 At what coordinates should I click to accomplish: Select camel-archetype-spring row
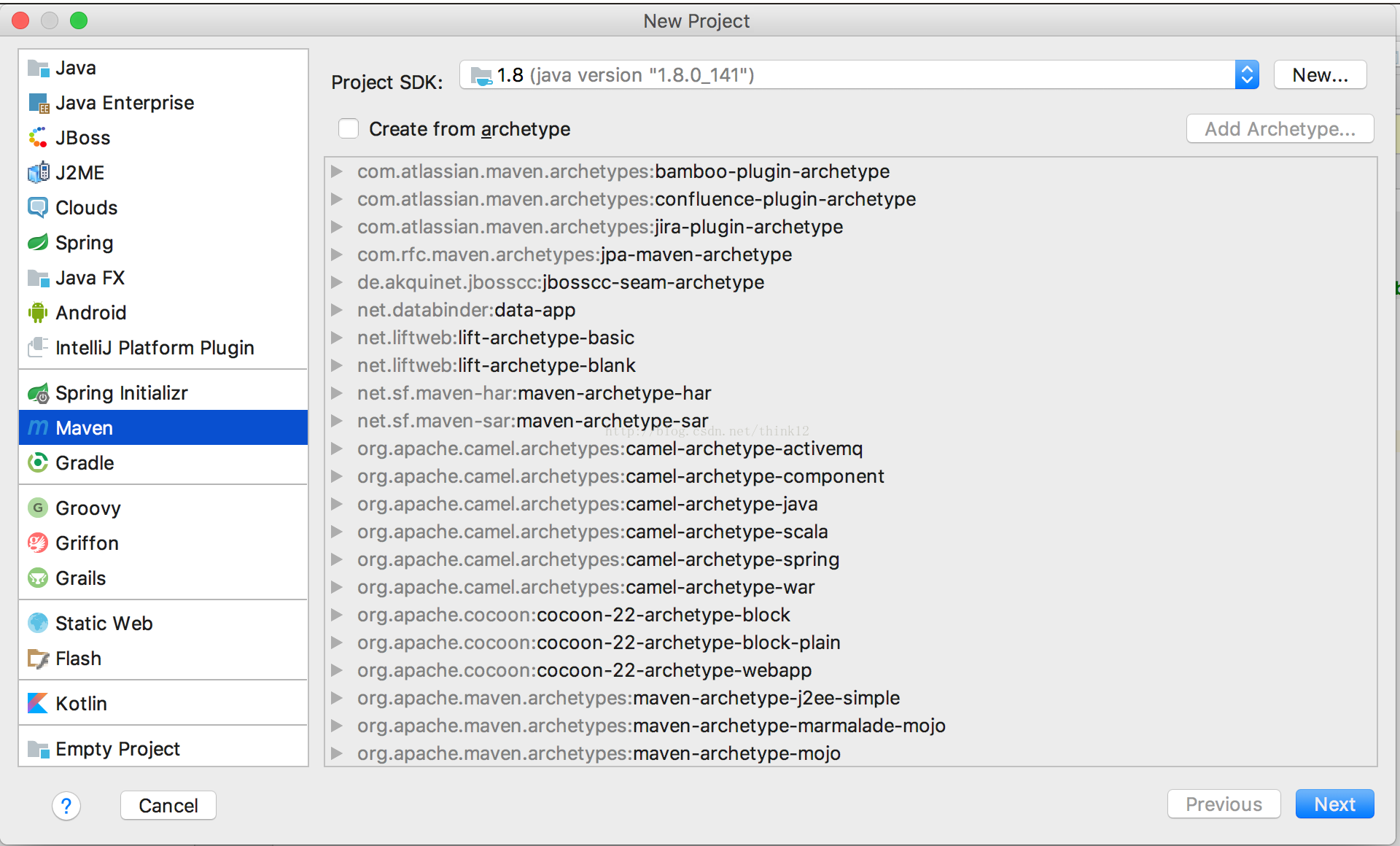(x=850, y=559)
